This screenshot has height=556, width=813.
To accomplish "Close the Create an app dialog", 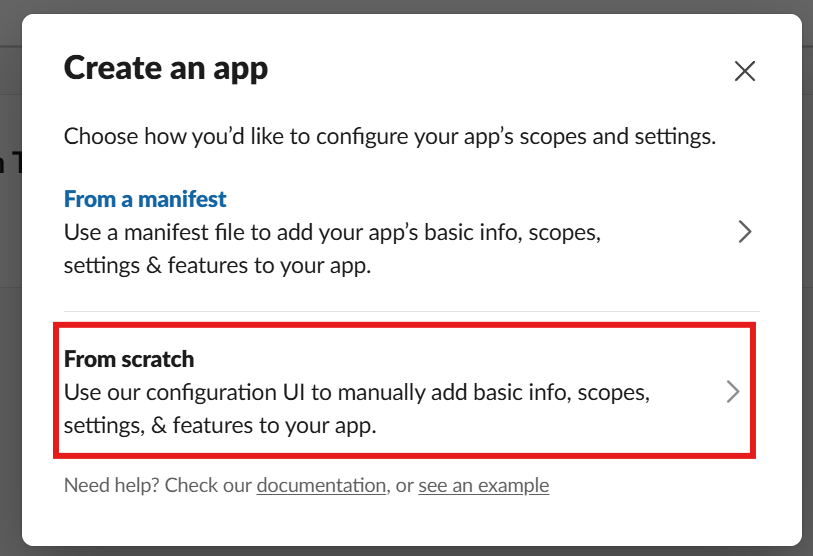I will point(744,71).
